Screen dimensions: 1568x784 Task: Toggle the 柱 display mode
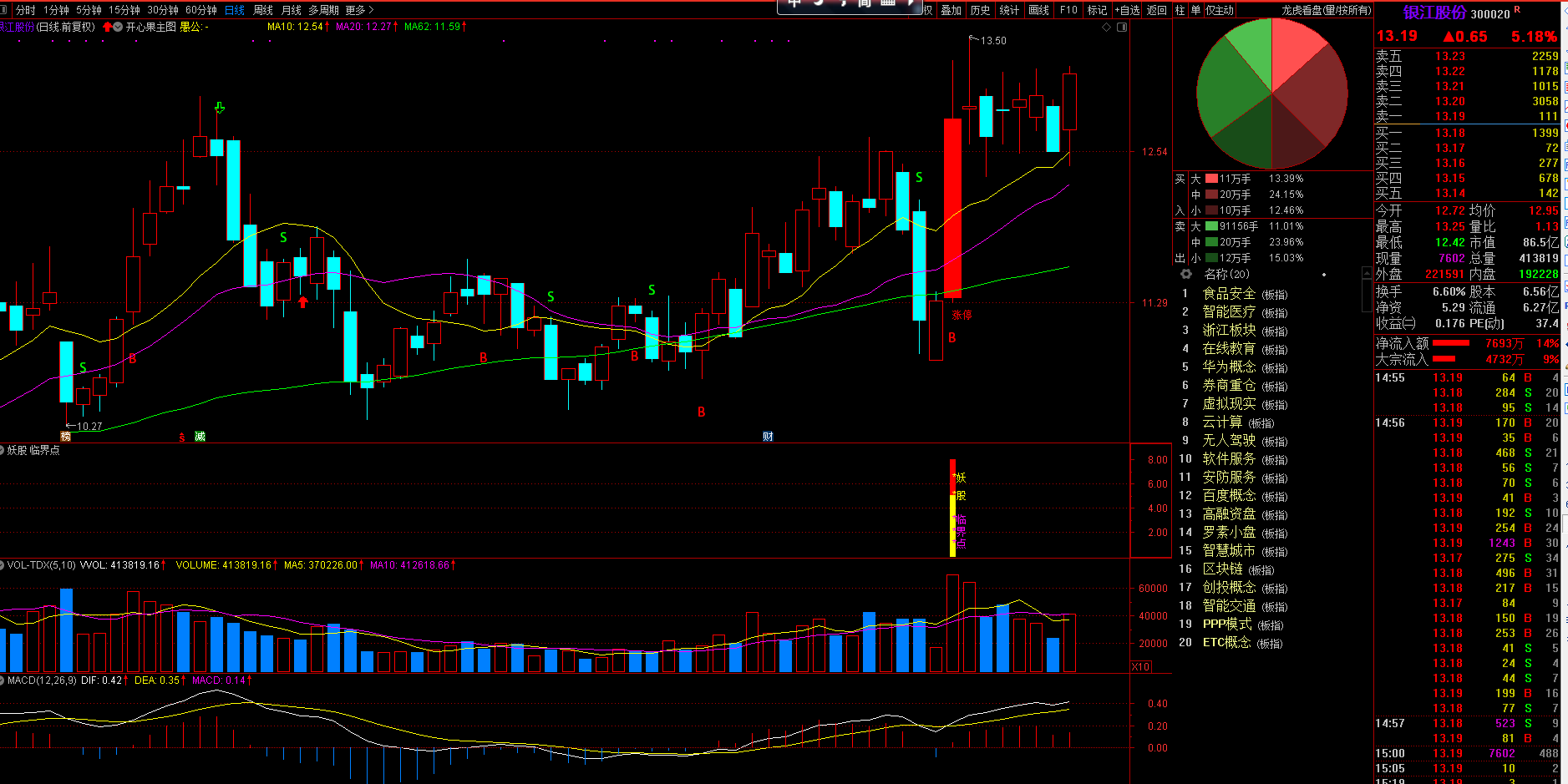tap(1180, 10)
